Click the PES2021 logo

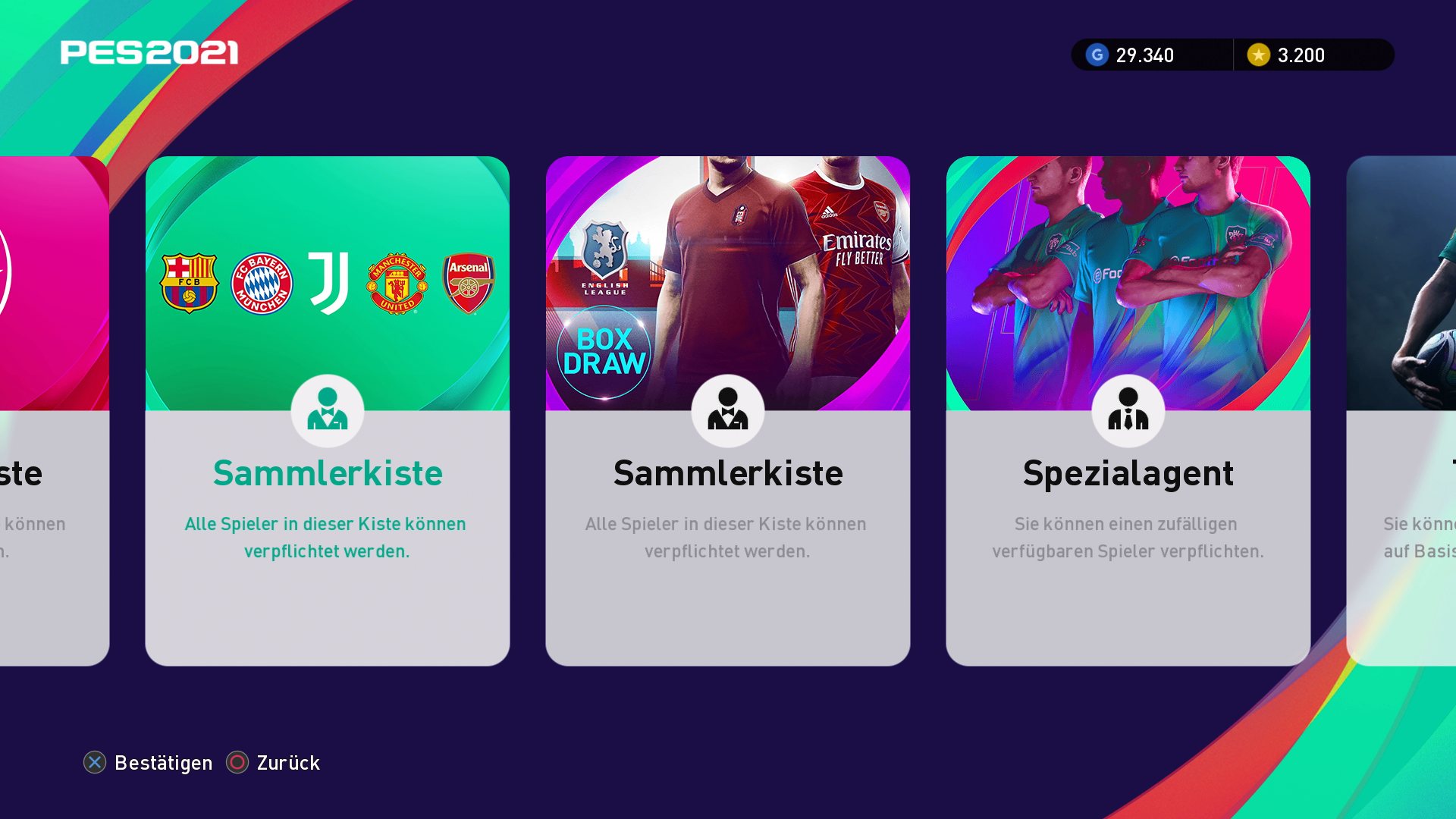point(149,52)
